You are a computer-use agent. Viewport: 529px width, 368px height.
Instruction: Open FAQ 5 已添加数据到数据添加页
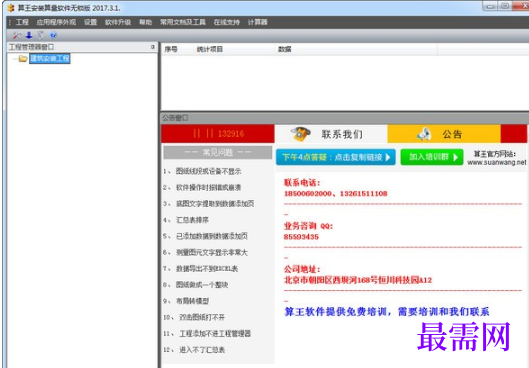pos(205,236)
